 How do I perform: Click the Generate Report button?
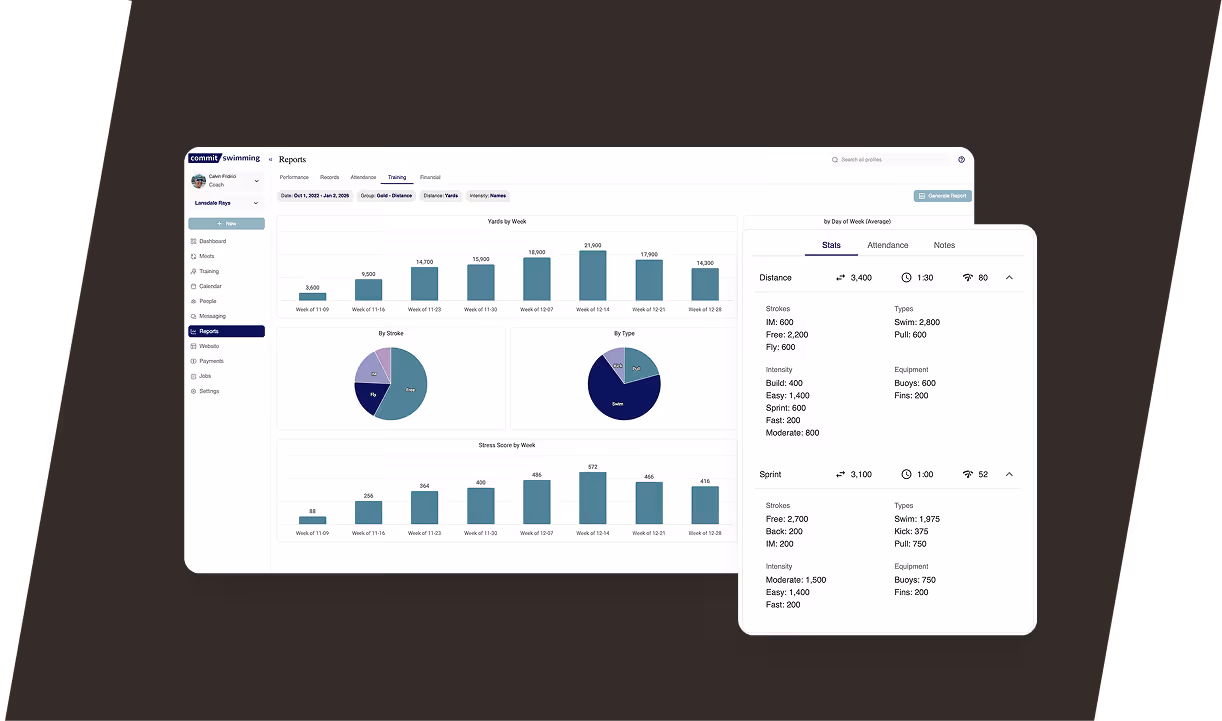943,196
